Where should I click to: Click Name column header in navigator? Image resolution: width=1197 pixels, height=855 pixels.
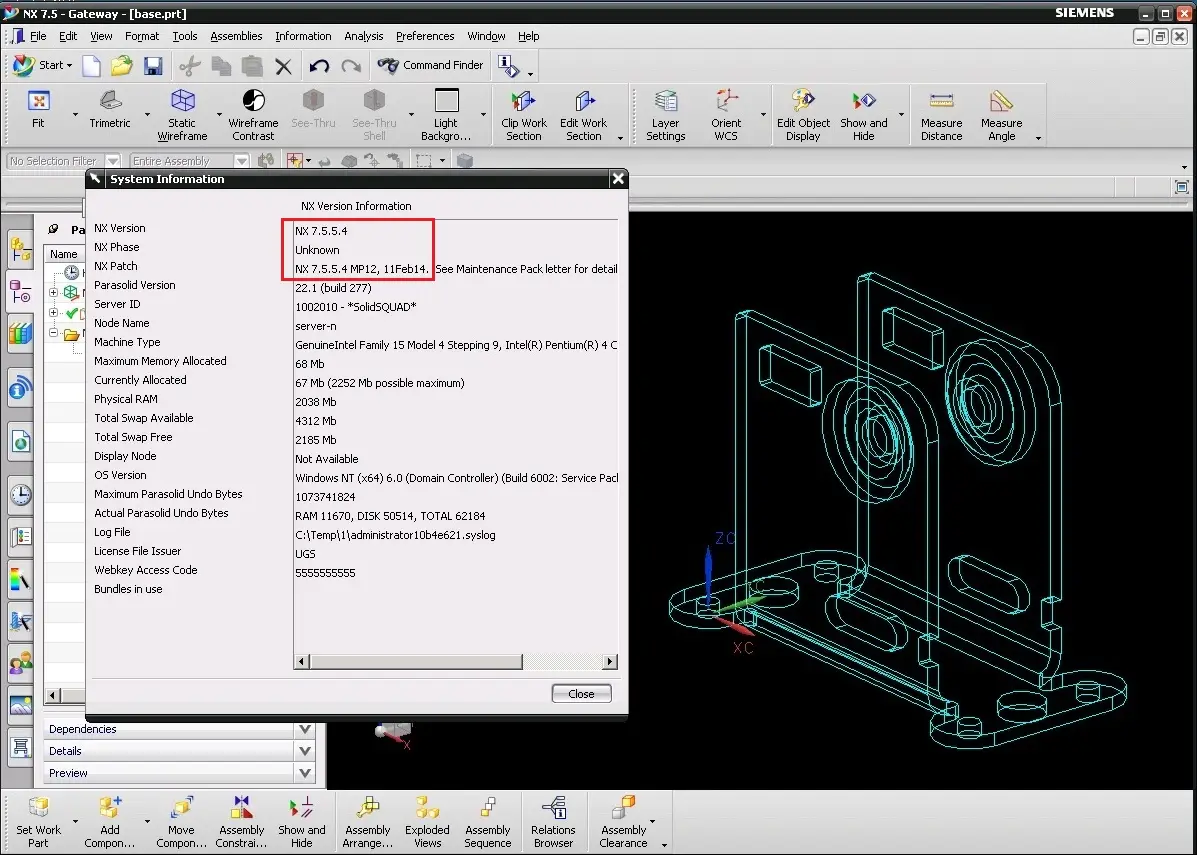click(63, 254)
